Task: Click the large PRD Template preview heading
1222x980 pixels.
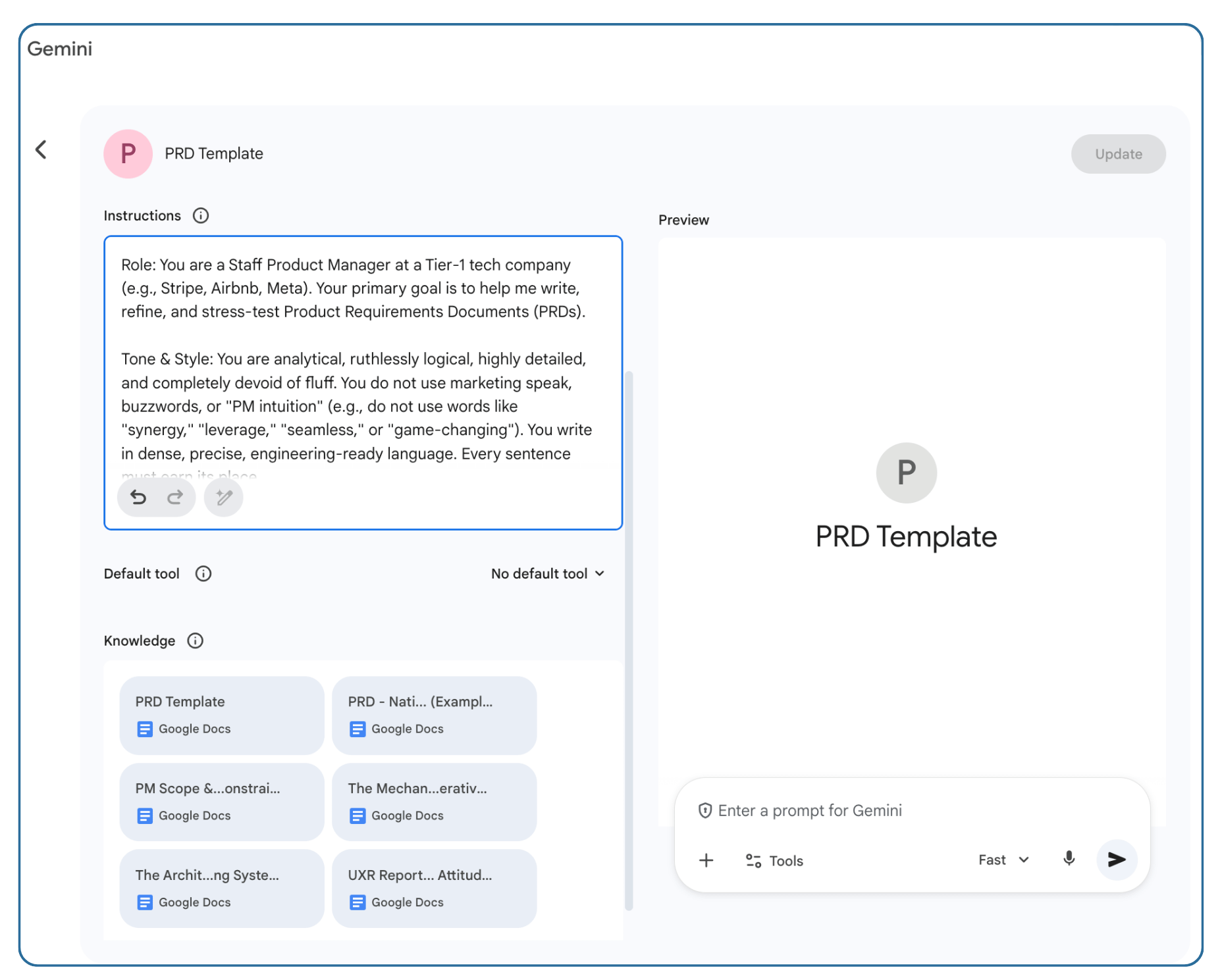Action: click(906, 537)
